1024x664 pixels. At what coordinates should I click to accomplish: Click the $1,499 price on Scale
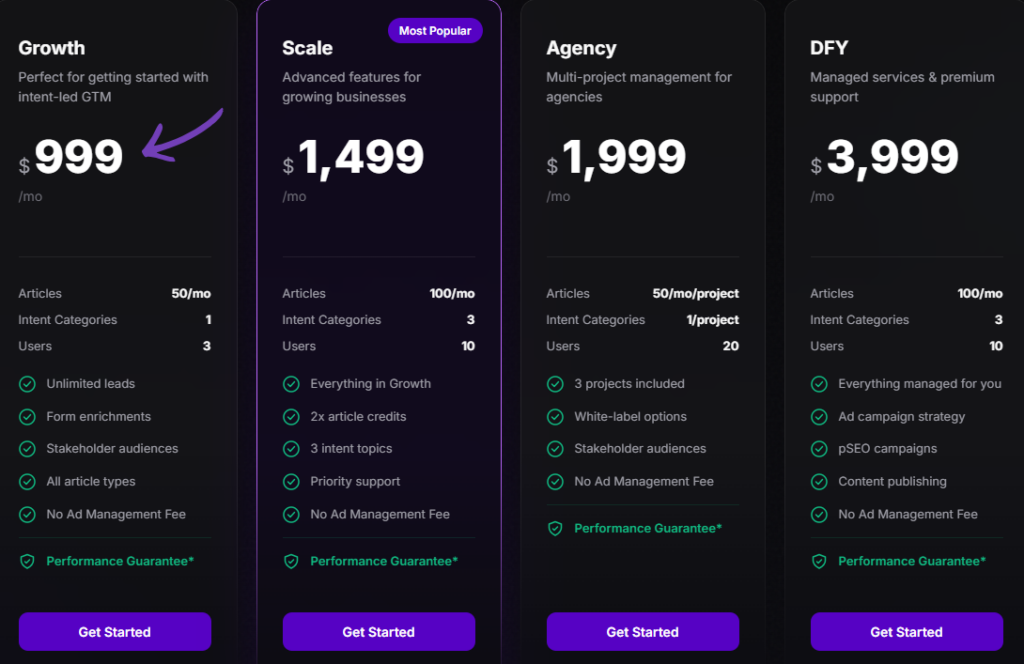360,155
